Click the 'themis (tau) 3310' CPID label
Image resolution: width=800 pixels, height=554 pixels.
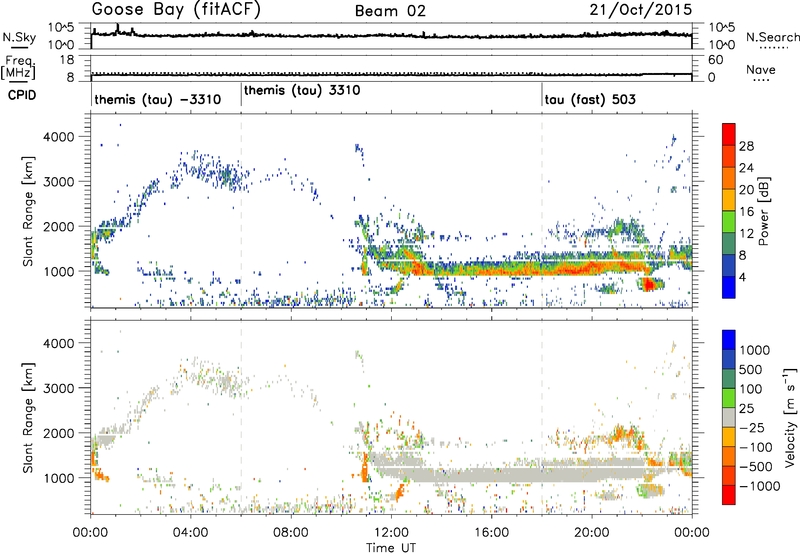[302, 90]
